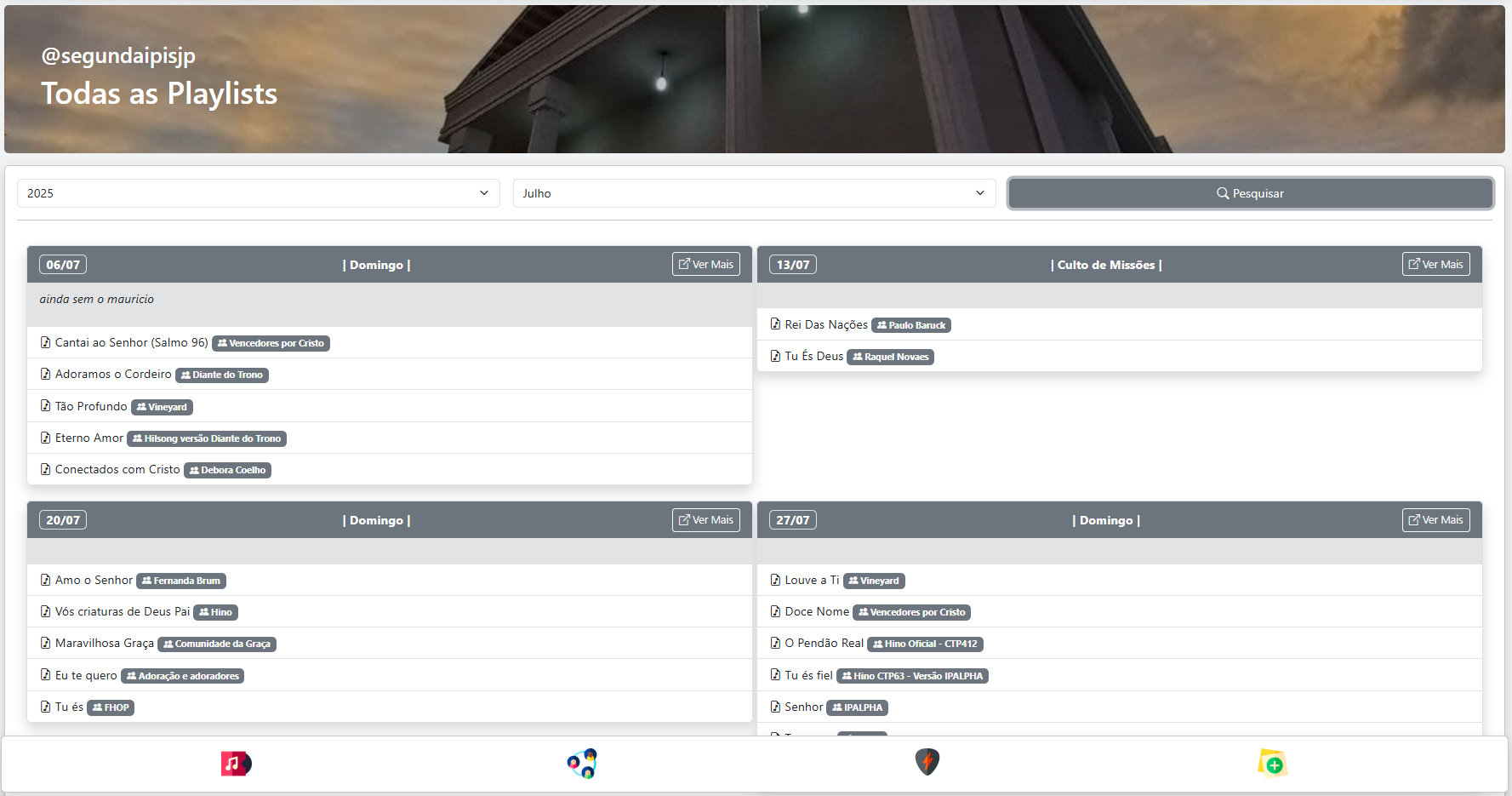Open the 2025 year dropdown
1512x796 pixels.
[258, 193]
